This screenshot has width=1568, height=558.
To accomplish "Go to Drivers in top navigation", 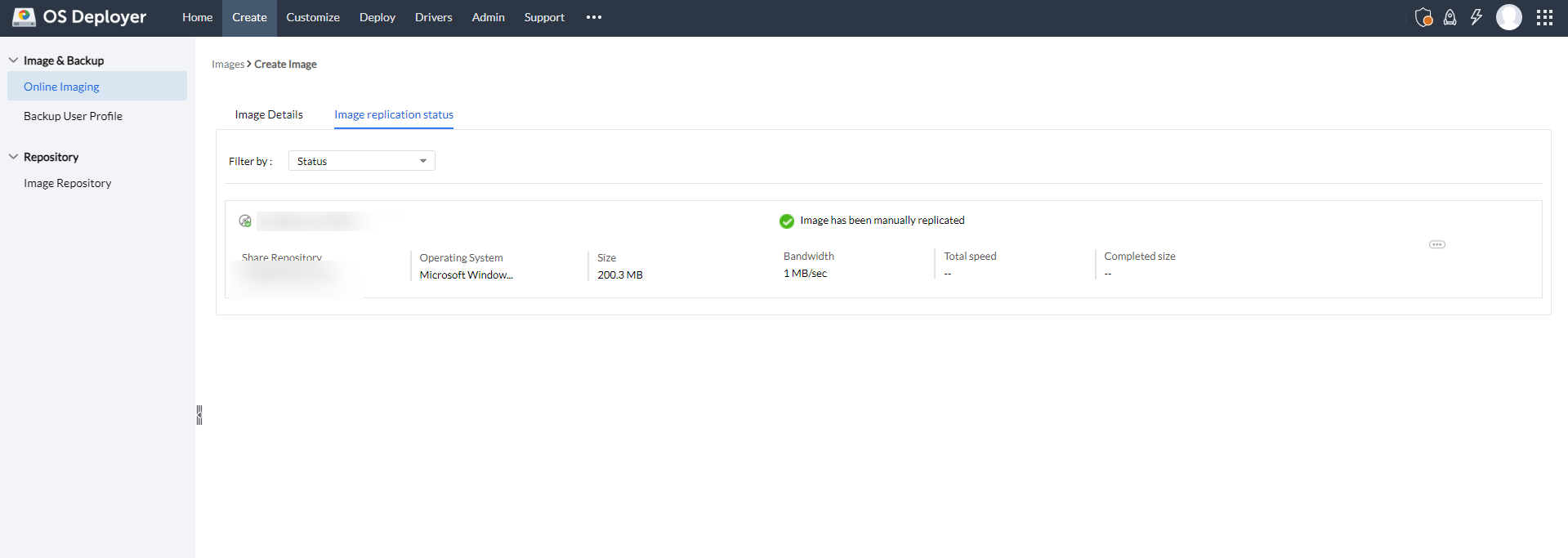I will pos(433,17).
